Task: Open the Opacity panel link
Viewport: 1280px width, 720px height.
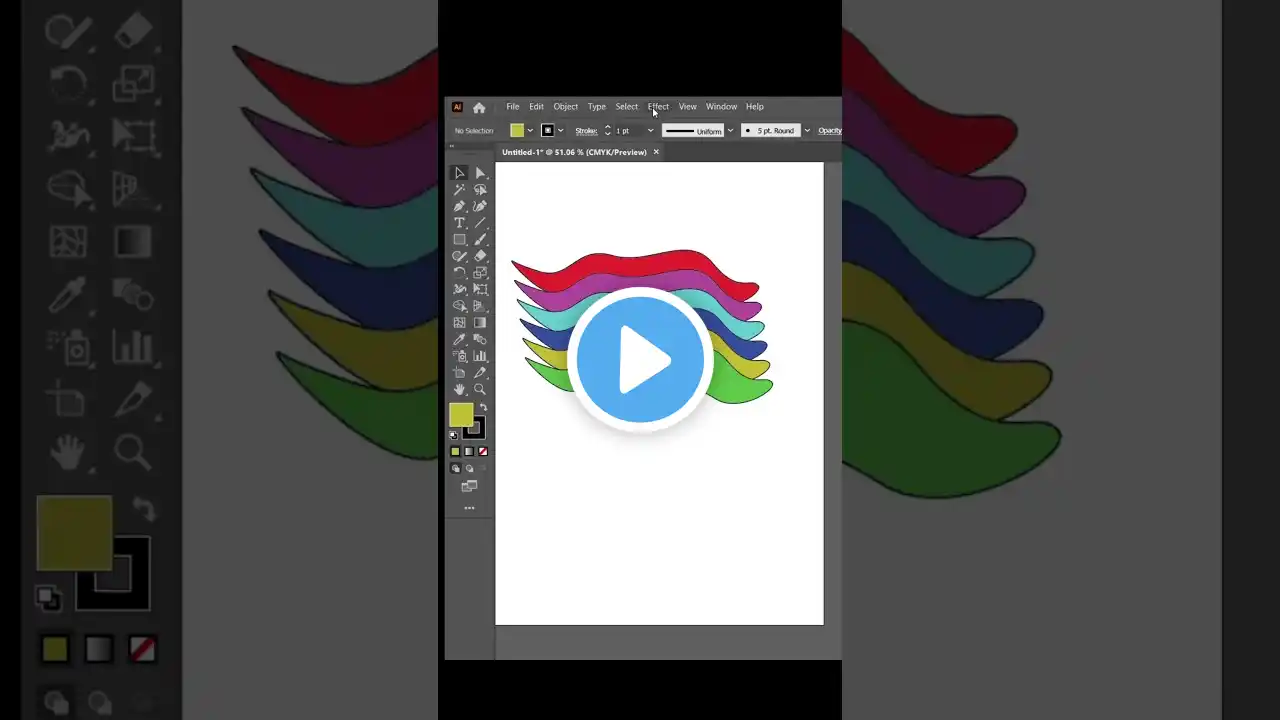Action: [830, 131]
